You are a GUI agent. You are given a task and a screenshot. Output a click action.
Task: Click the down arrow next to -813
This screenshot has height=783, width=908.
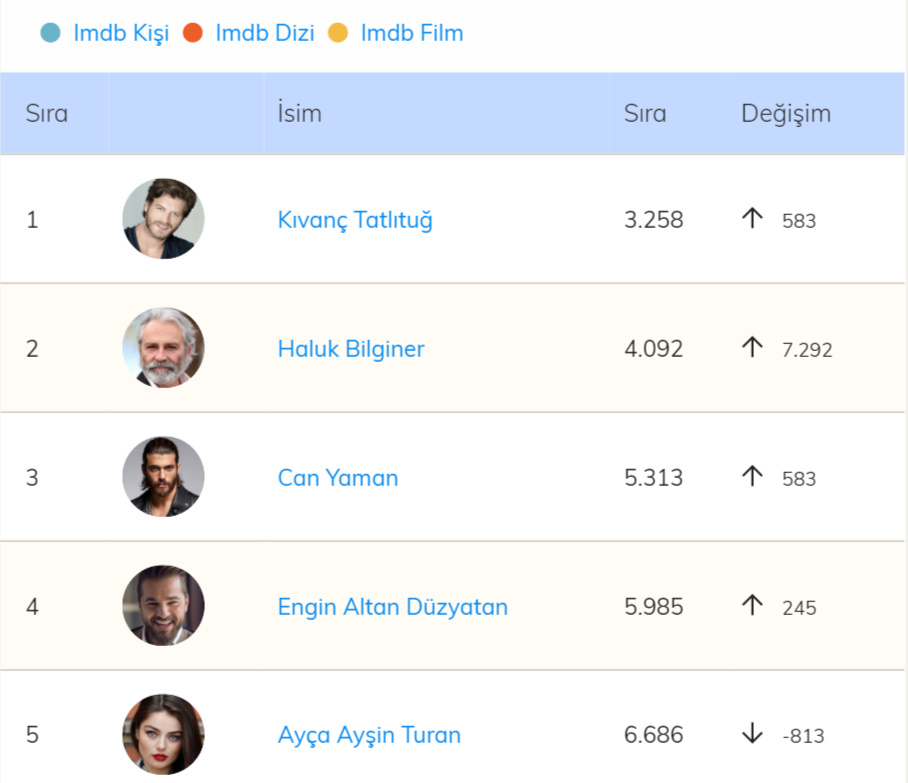[x=752, y=734]
